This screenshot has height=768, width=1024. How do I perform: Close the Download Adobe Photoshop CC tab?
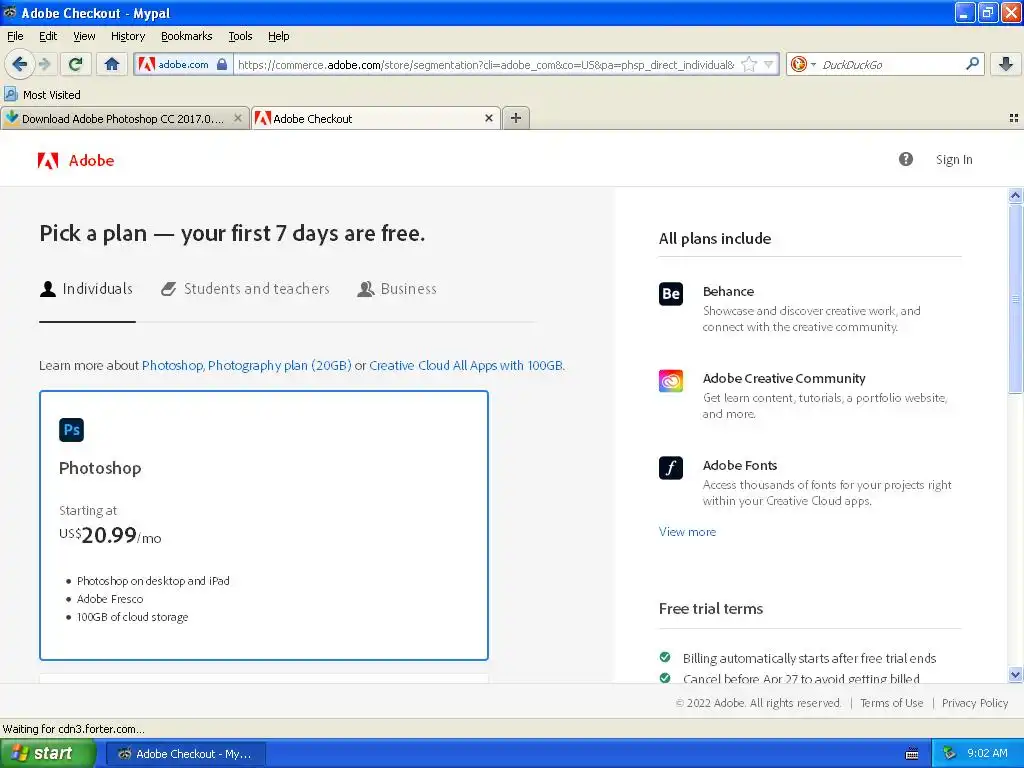(x=238, y=118)
